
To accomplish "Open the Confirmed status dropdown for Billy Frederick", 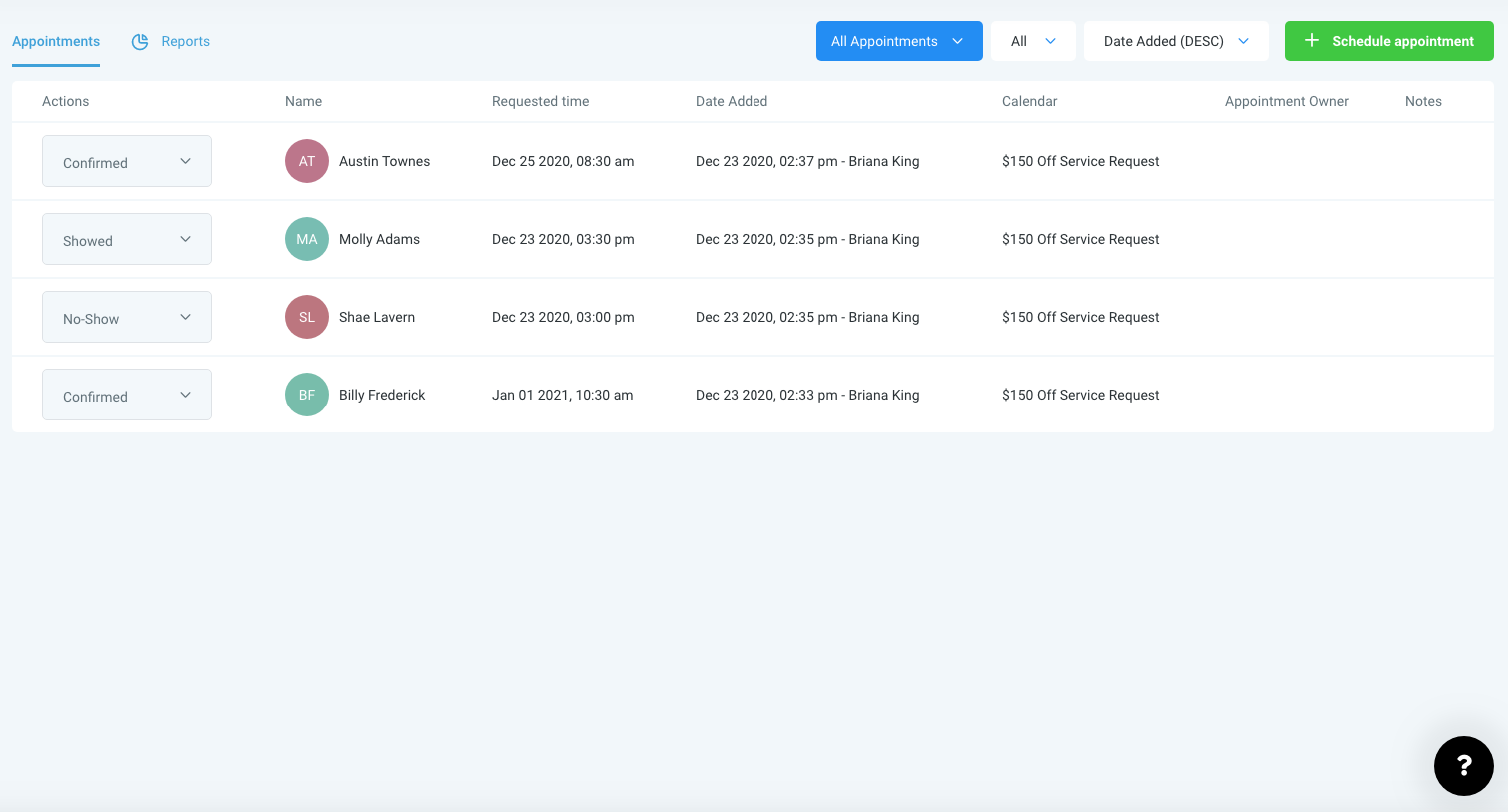I will pos(127,395).
